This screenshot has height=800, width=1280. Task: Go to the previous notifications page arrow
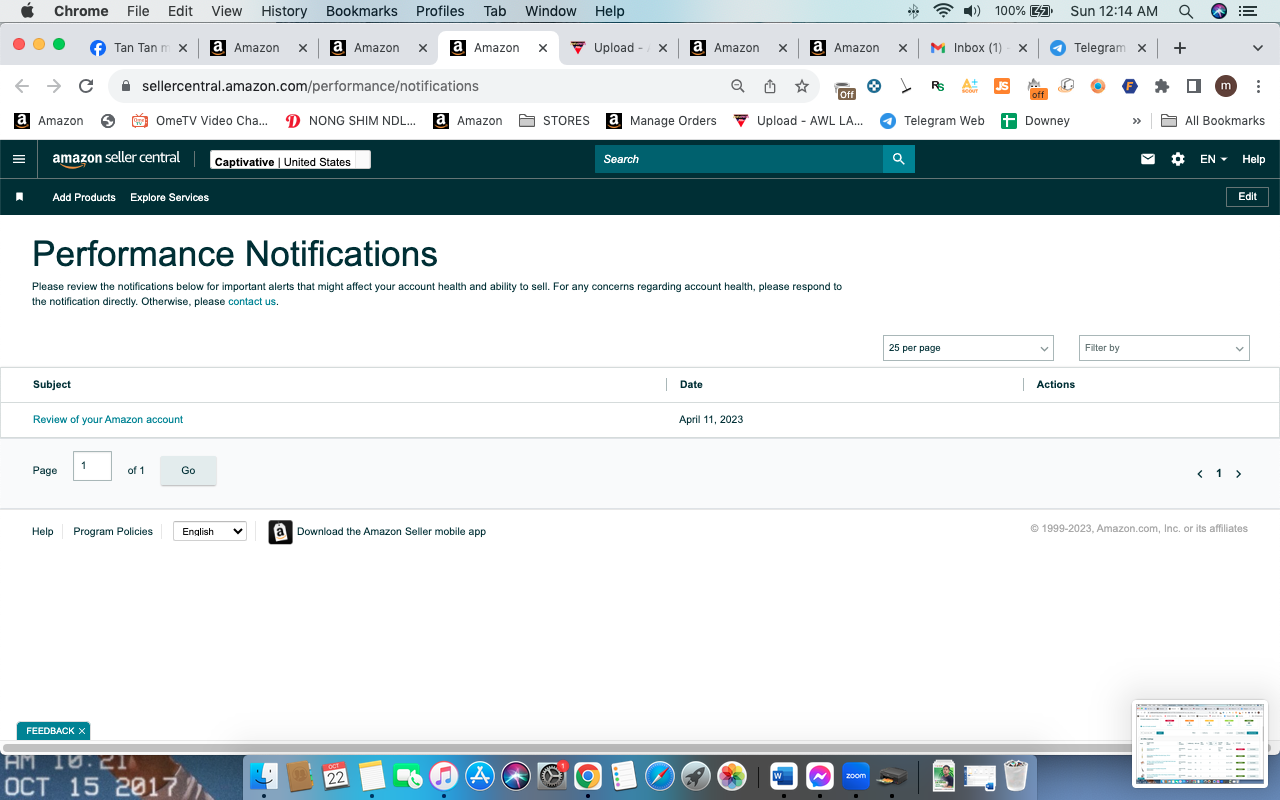[1199, 474]
